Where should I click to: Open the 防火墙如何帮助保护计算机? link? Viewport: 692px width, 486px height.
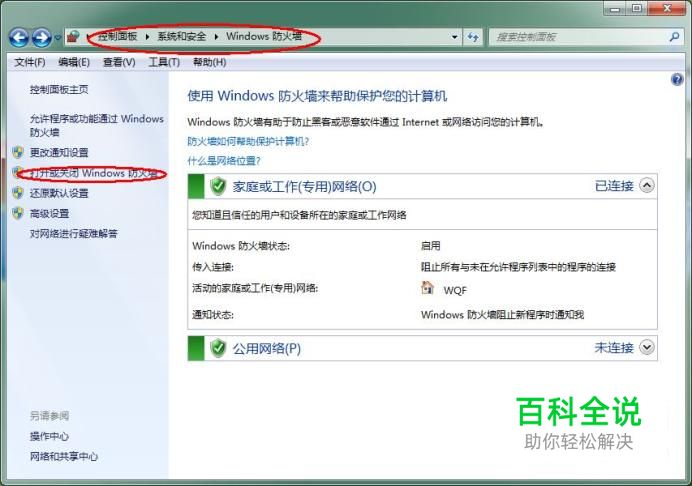(248, 141)
